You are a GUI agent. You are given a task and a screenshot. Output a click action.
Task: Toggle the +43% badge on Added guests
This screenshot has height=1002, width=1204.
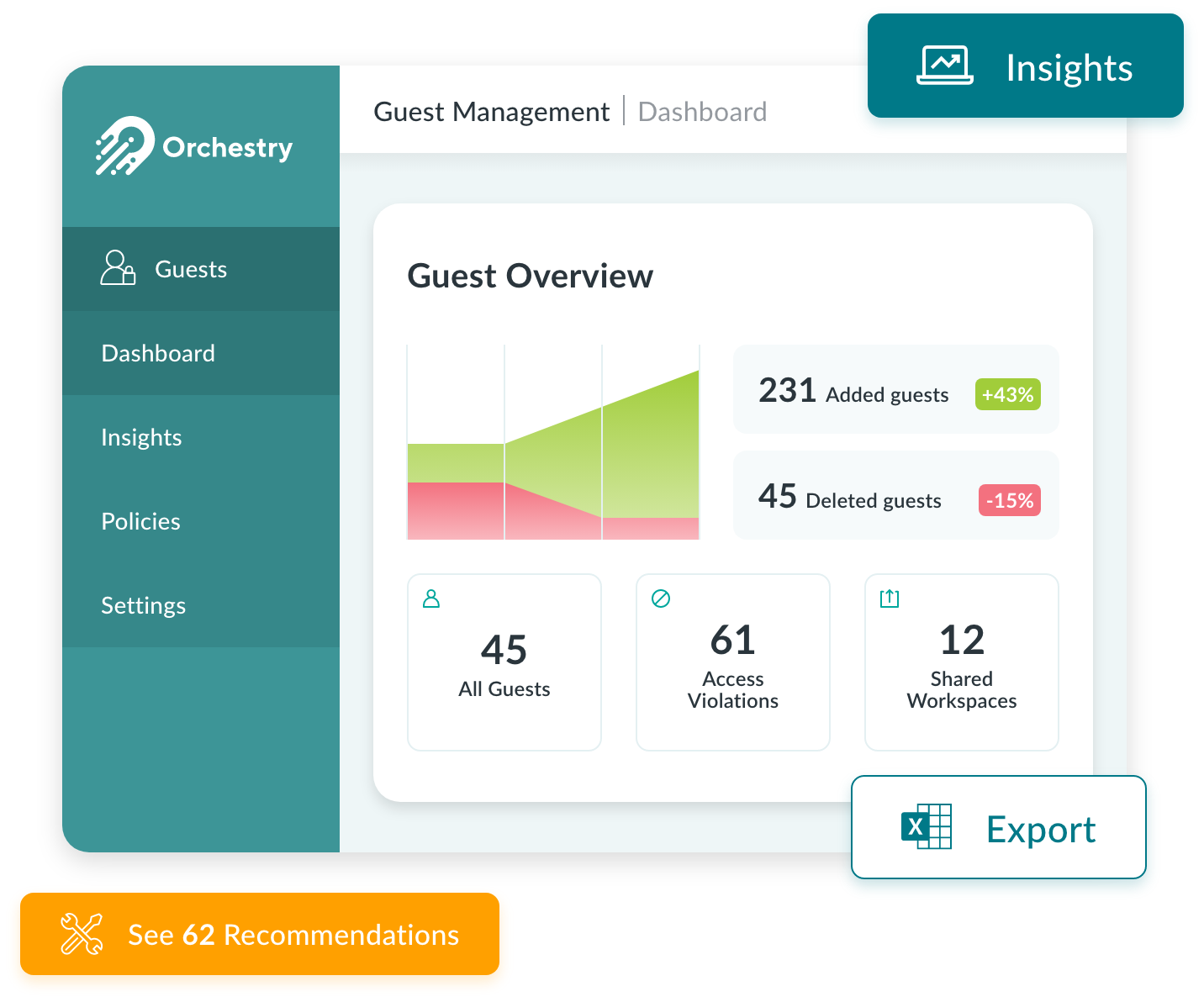tap(1007, 393)
